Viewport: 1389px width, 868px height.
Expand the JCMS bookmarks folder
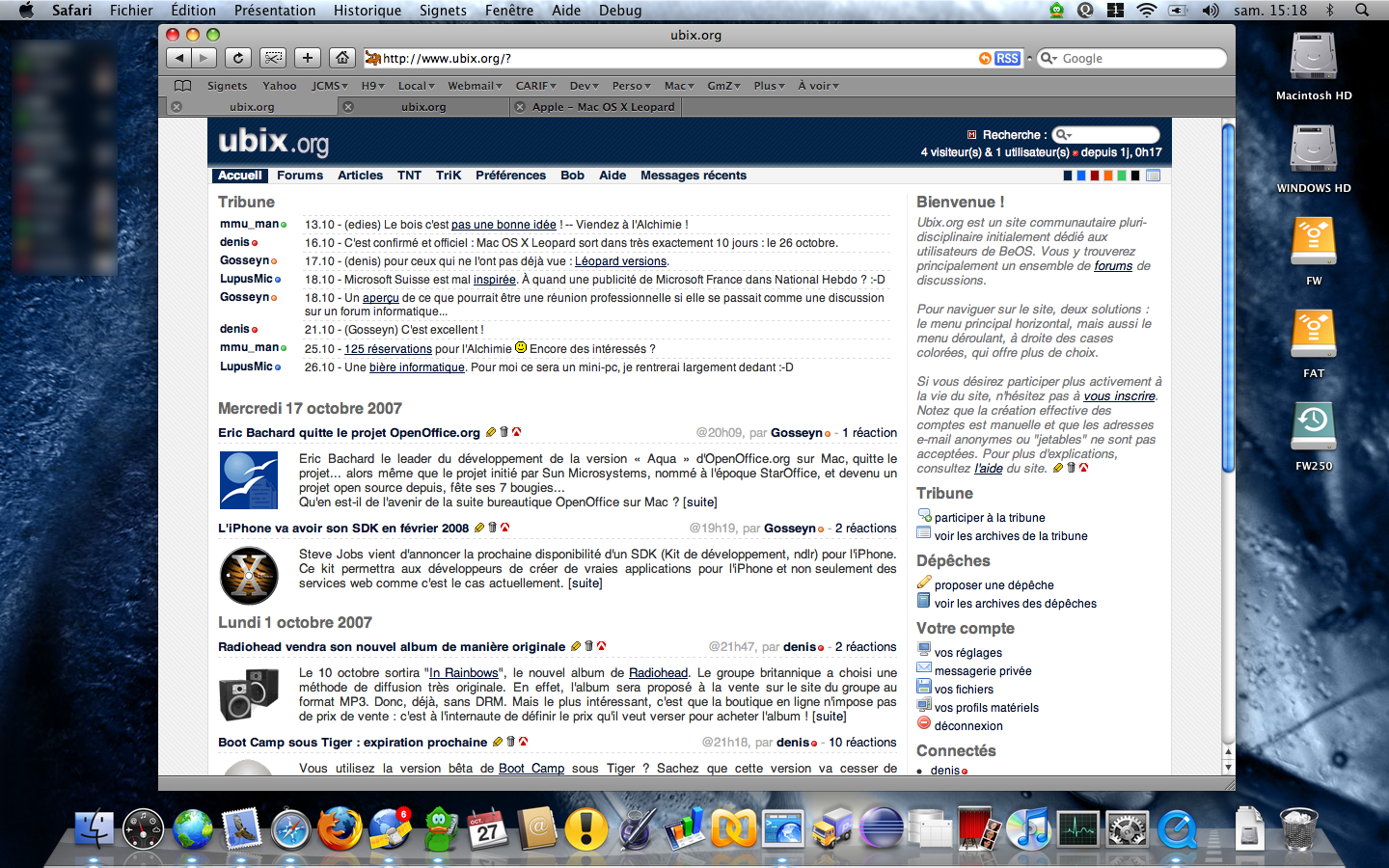[329, 86]
